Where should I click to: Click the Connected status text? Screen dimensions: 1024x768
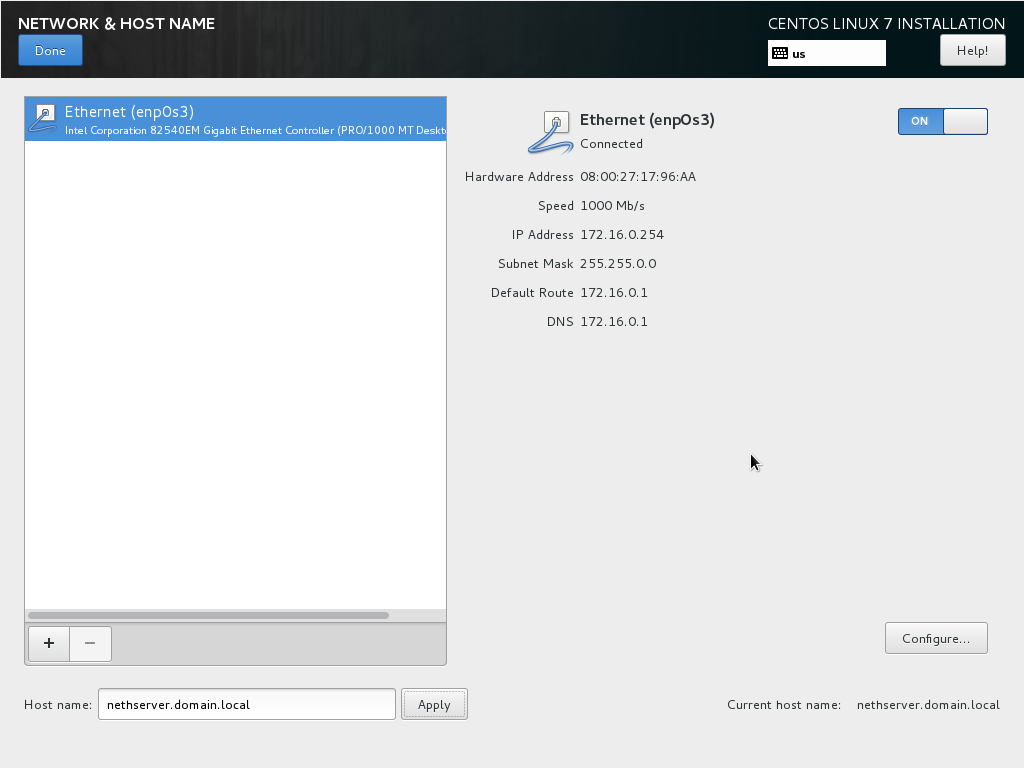(611, 144)
